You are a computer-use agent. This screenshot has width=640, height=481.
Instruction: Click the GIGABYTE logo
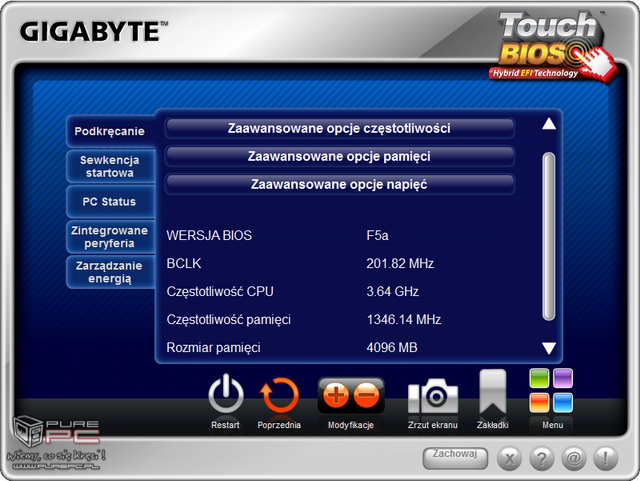pos(94,32)
